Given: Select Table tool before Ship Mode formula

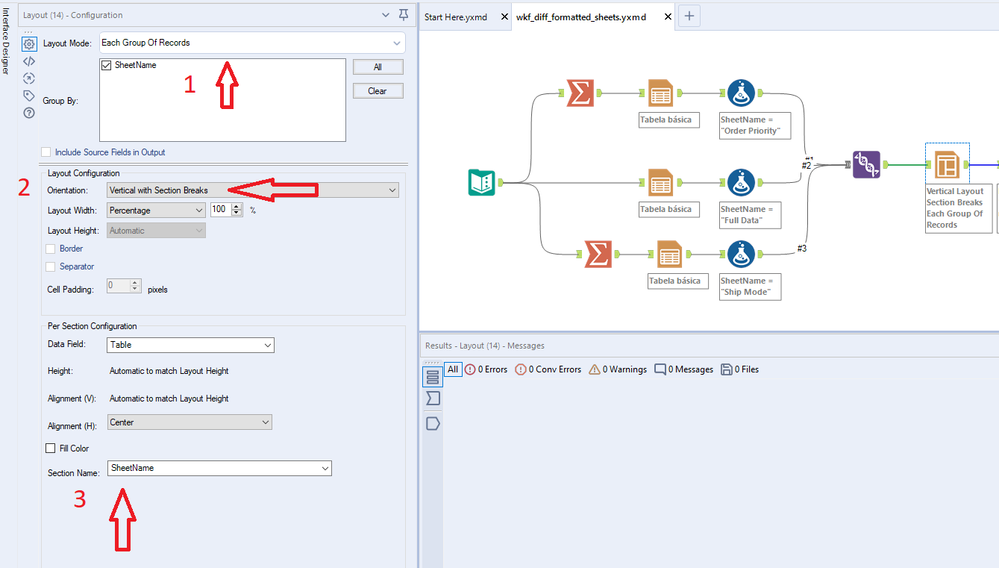Looking at the screenshot, I should point(669,254).
